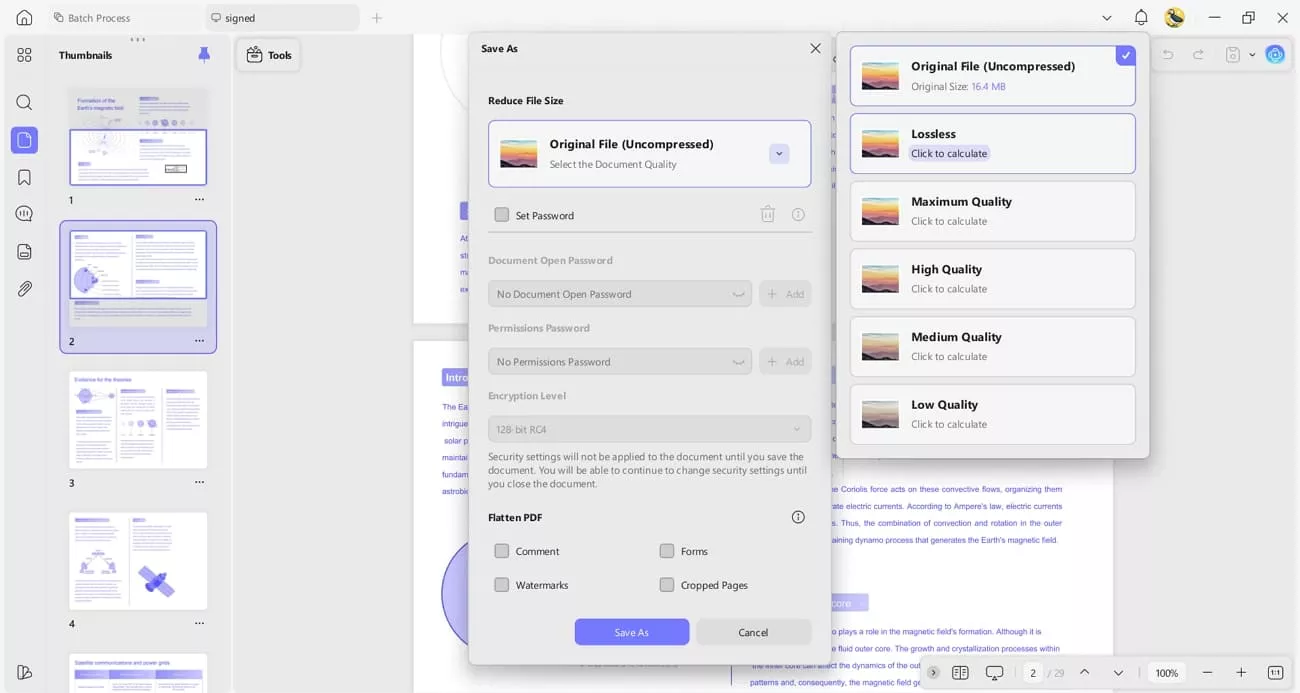Open the Attachments panel with the paperclip icon
Image resolution: width=1300 pixels, height=693 pixels.
click(24, 288)
